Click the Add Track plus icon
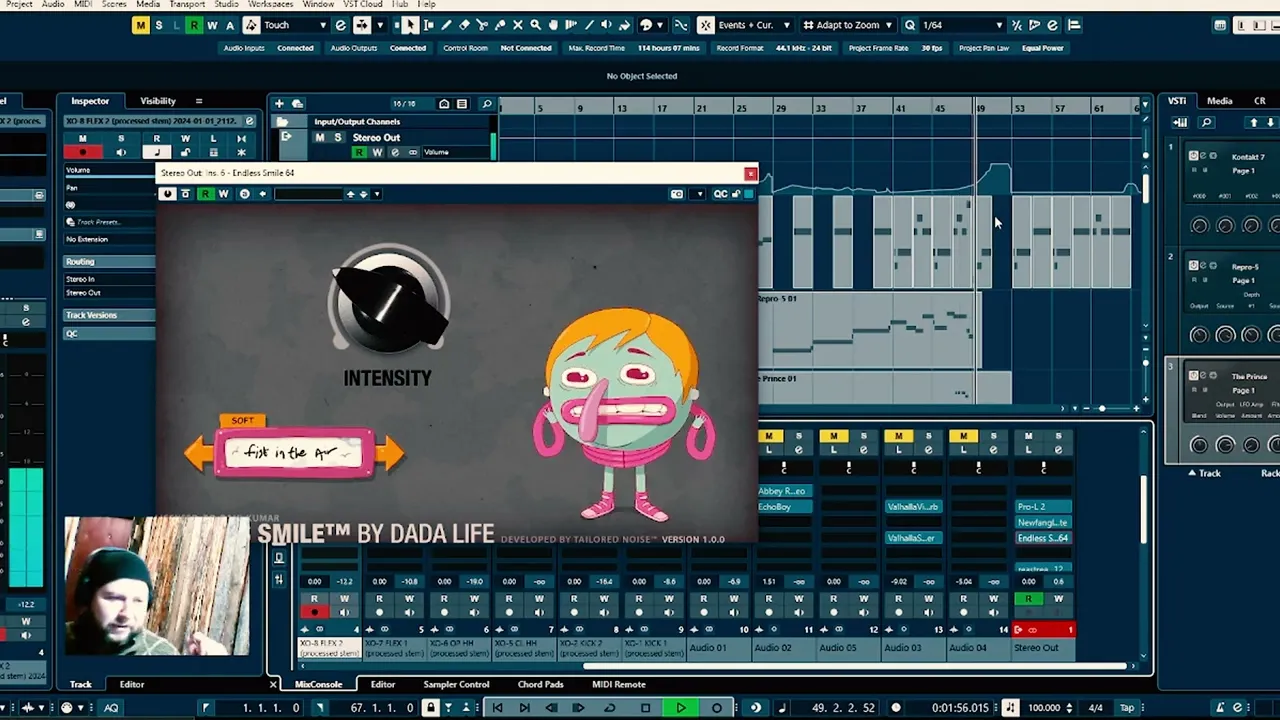The height and width of the screenshot is (720, 1280). tap(279, 104)
